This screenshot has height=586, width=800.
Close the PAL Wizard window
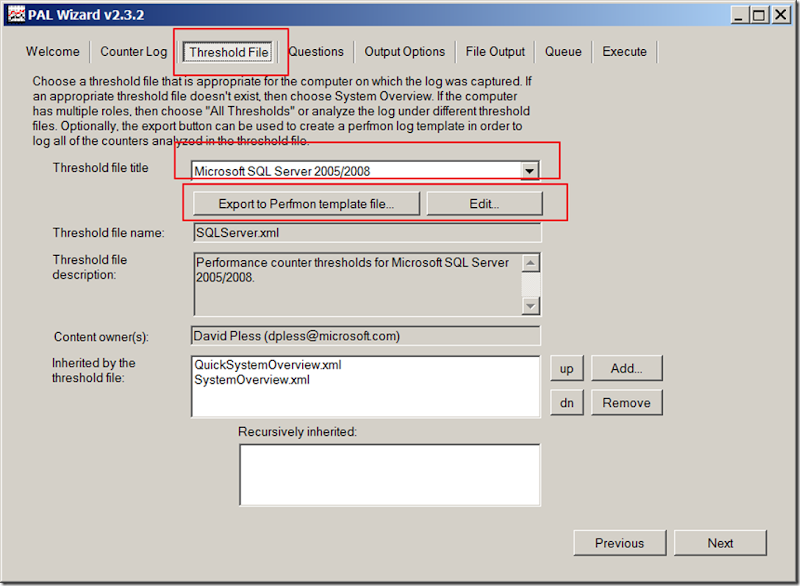(x=781, y=15)
